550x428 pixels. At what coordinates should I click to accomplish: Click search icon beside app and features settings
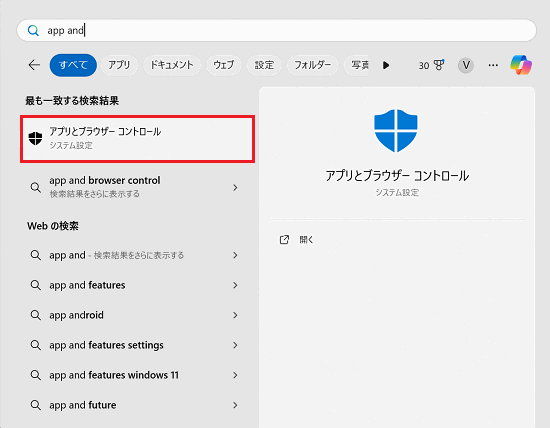pyautogui.click(x=35, y=345)
